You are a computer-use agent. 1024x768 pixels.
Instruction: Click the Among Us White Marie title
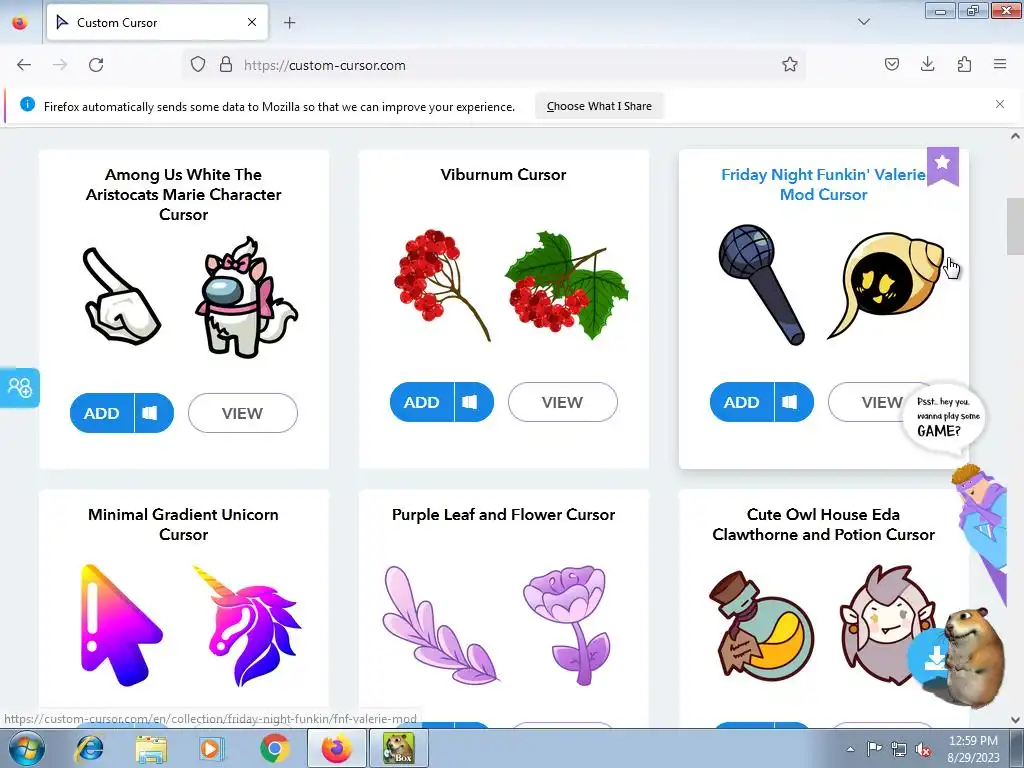[184, 195]
